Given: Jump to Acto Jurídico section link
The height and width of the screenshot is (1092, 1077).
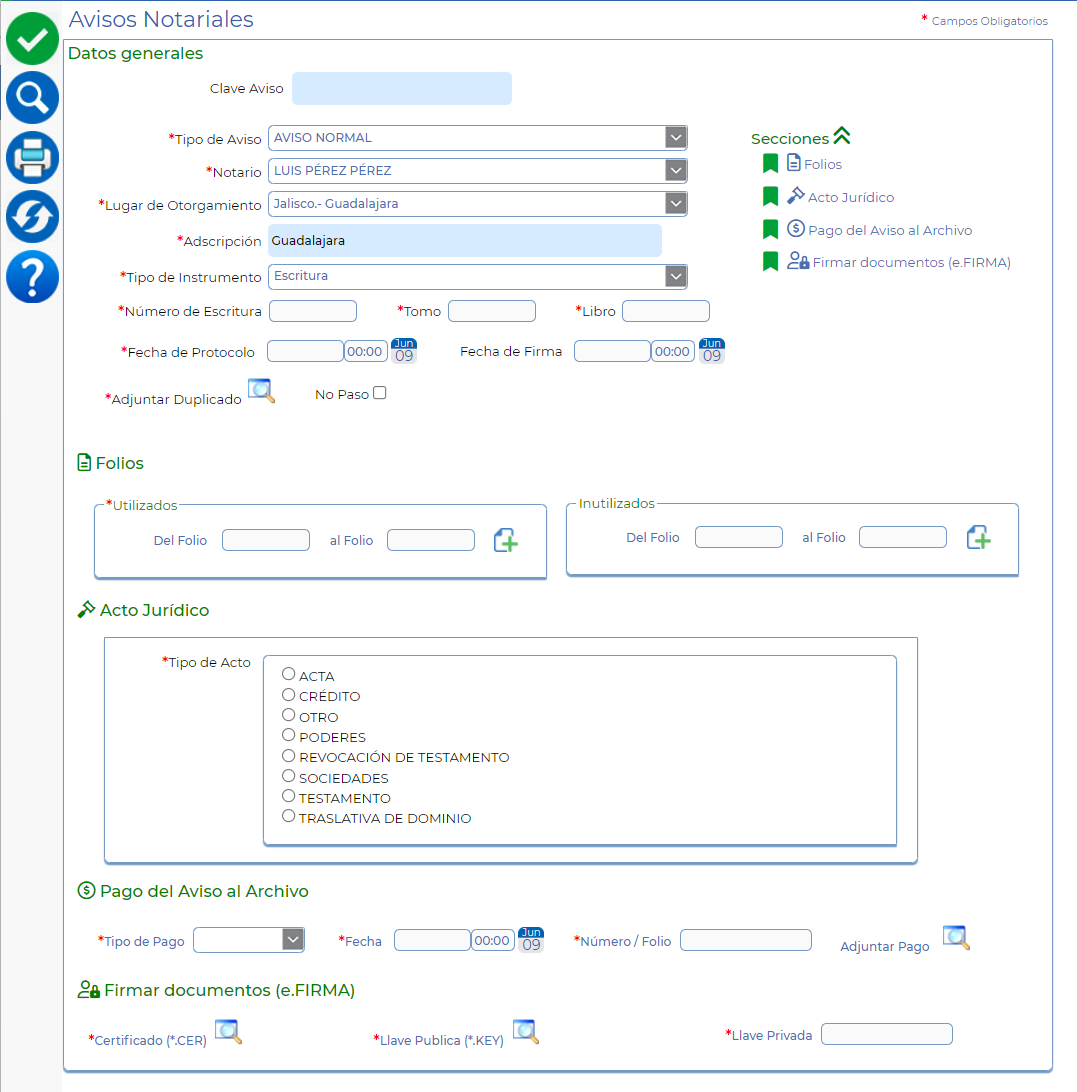Looking at the screenshot, I should (x=850, y=198).
